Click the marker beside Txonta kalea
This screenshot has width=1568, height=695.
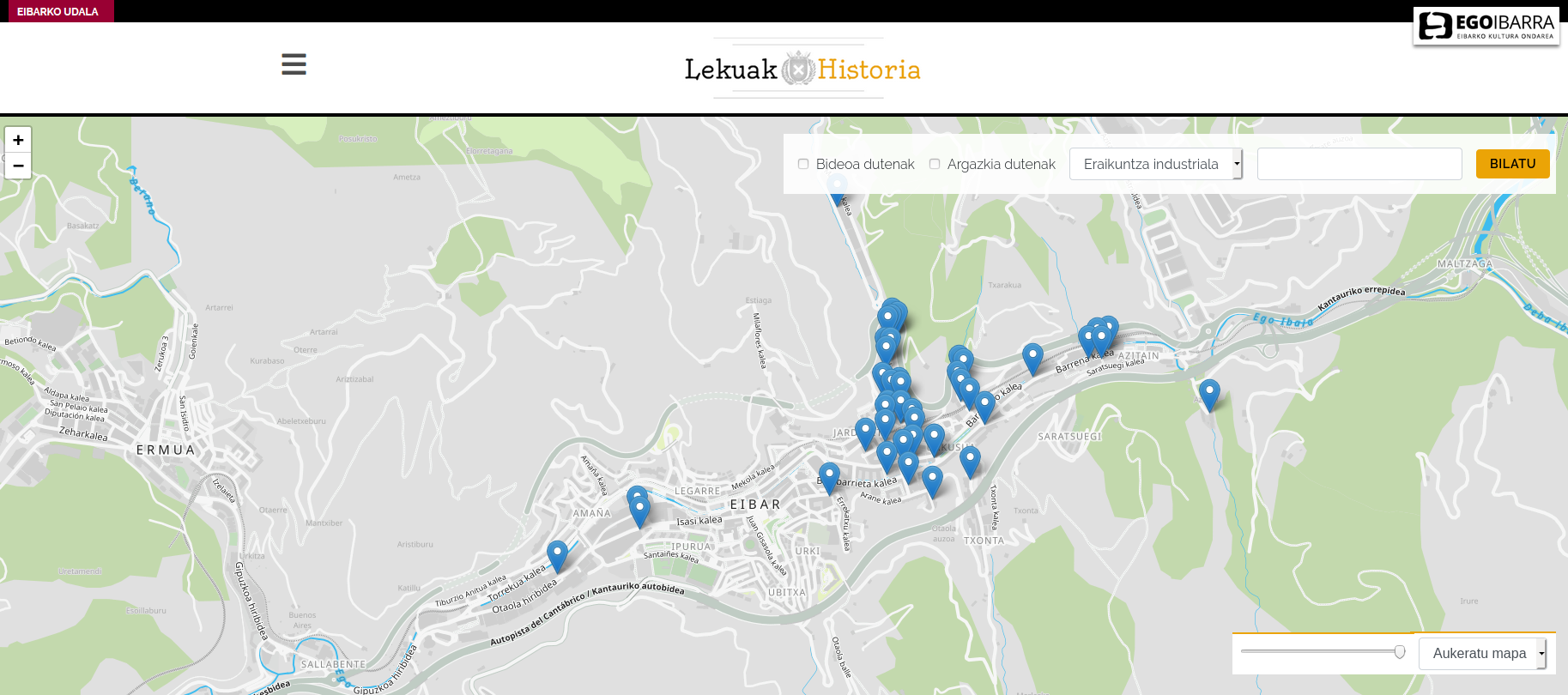[970, 460]
